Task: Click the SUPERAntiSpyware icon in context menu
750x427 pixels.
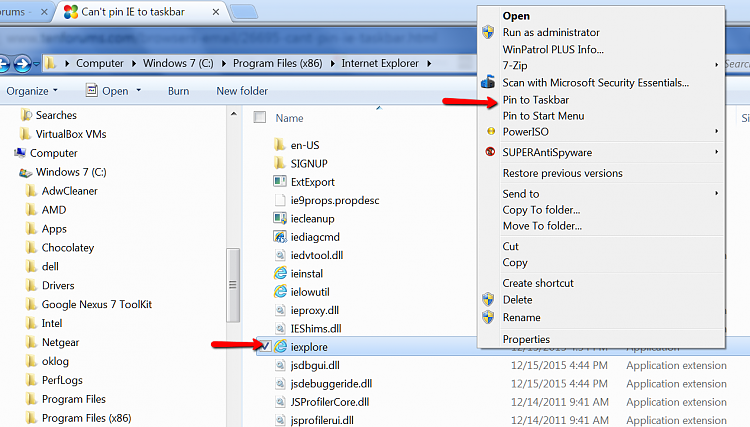Action: (490, 152)
